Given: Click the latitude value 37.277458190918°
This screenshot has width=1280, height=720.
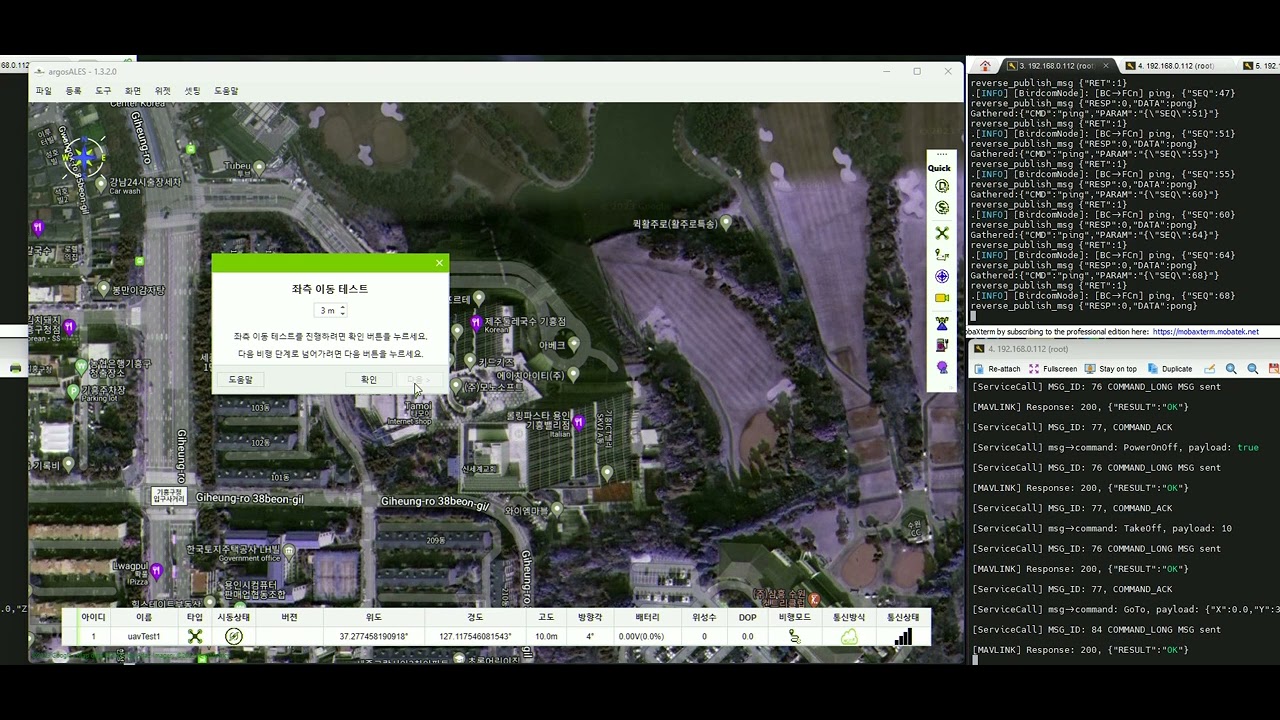Looking at the screenshot, I should click(x=373, y=637).
